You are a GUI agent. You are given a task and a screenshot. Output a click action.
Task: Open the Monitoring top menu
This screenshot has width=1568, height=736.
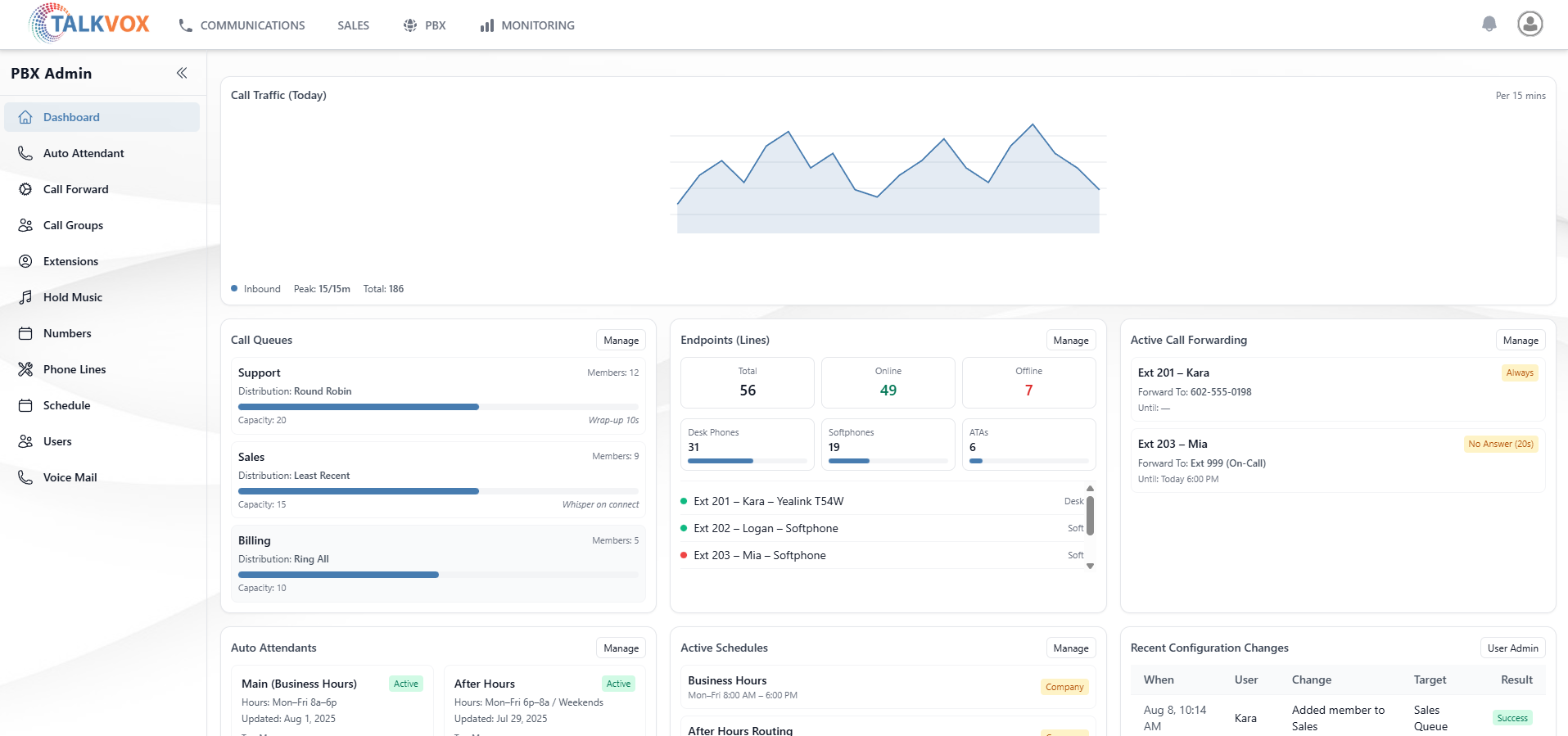[x=527, y=25]
